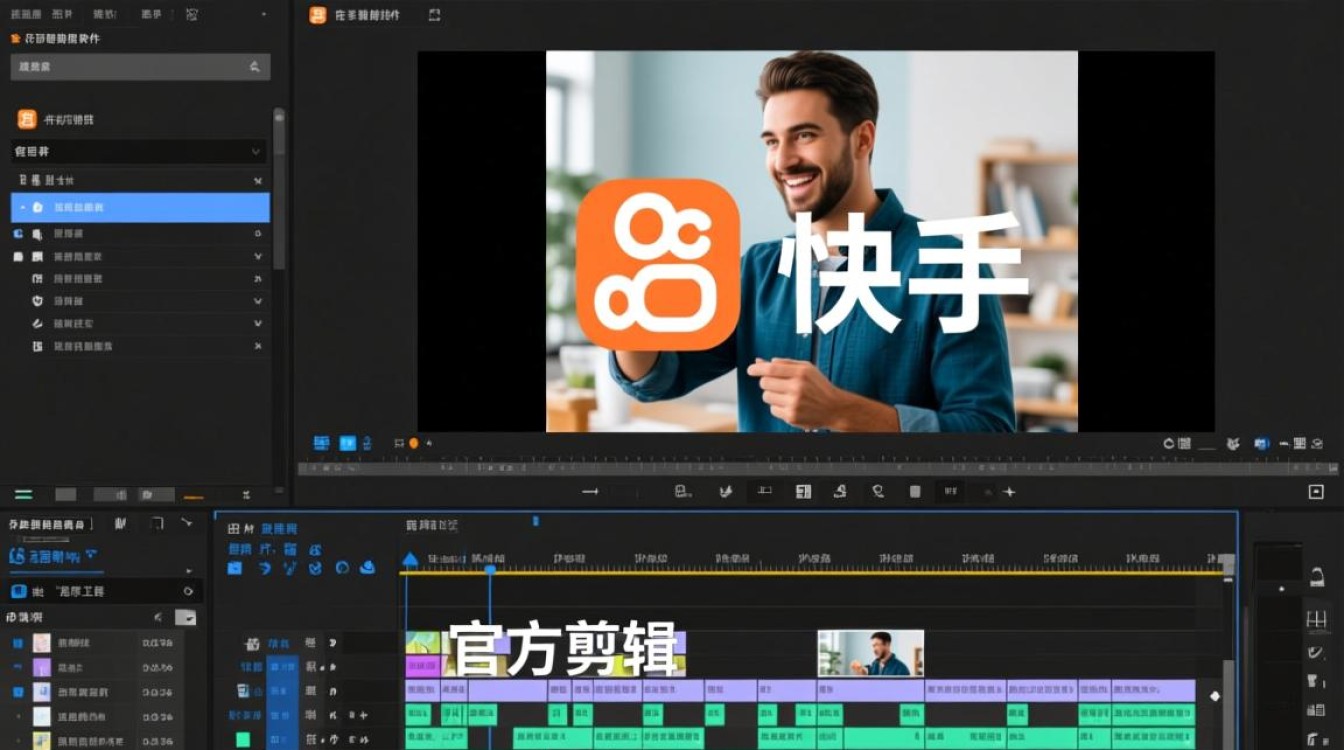Click inside the left panel search field
This screenshot has height=750, width=1344.
[140, 67]
